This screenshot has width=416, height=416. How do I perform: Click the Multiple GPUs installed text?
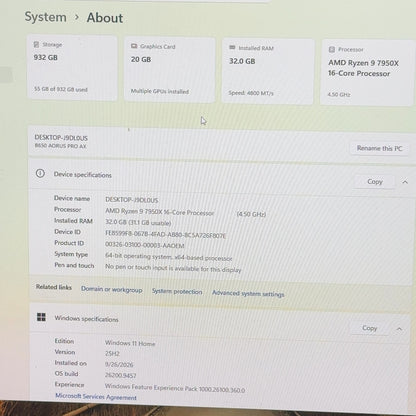coord(160,91)
